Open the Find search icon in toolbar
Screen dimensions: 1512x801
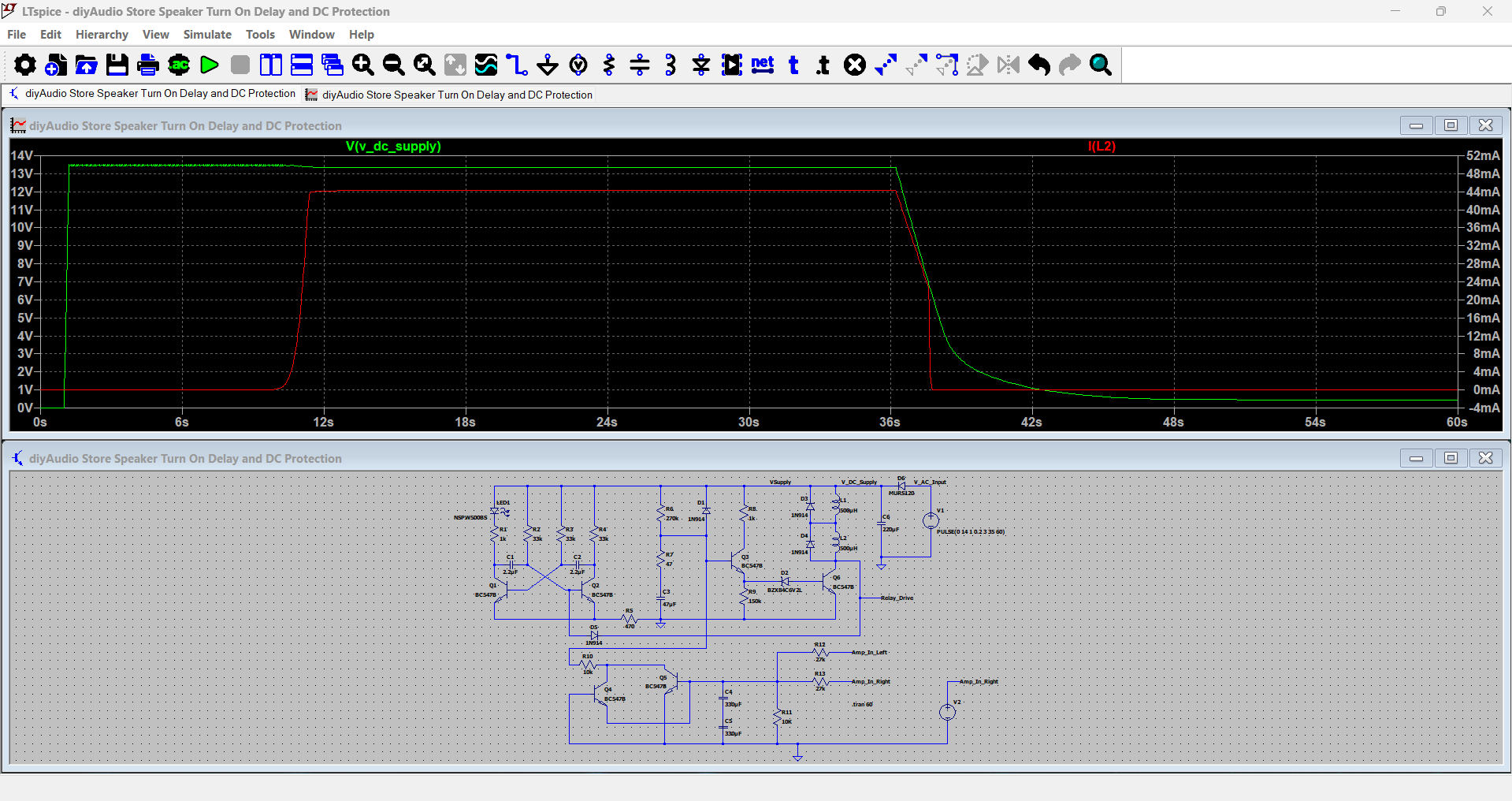(x=1101, y=65)
